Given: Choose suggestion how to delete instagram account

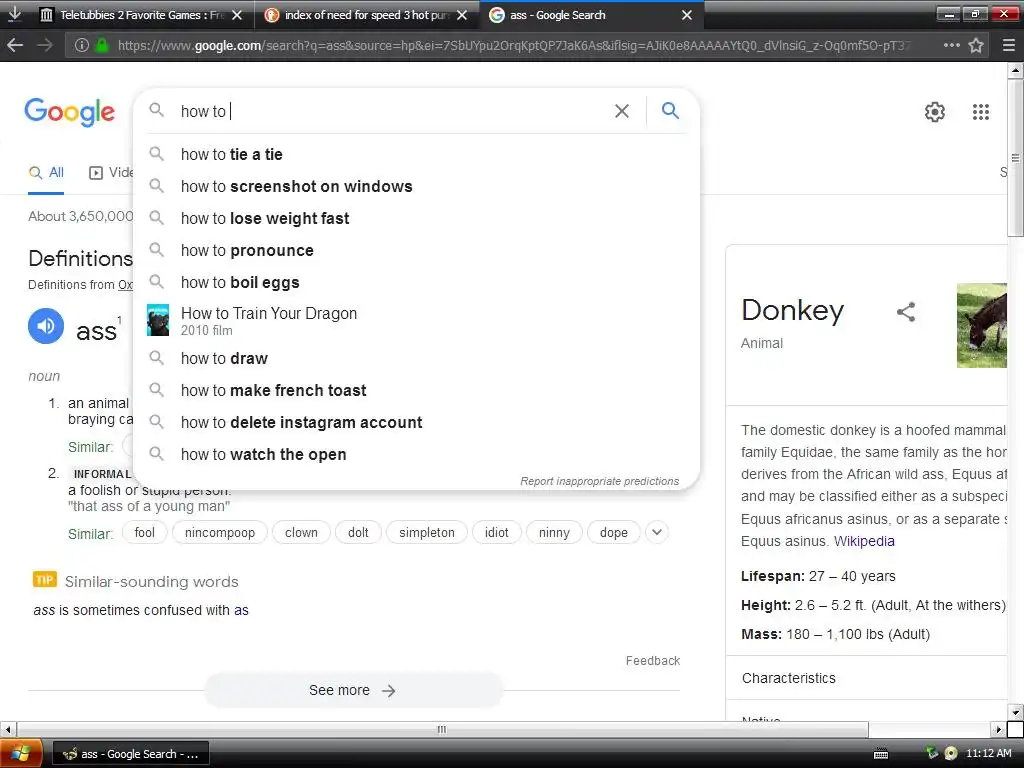Looking at the screenshot, I should [x=416, y=423].
